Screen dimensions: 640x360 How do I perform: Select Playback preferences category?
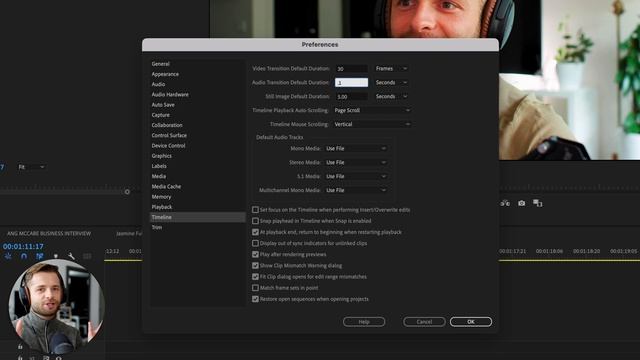pyautogui.click(x=162, y=207)
